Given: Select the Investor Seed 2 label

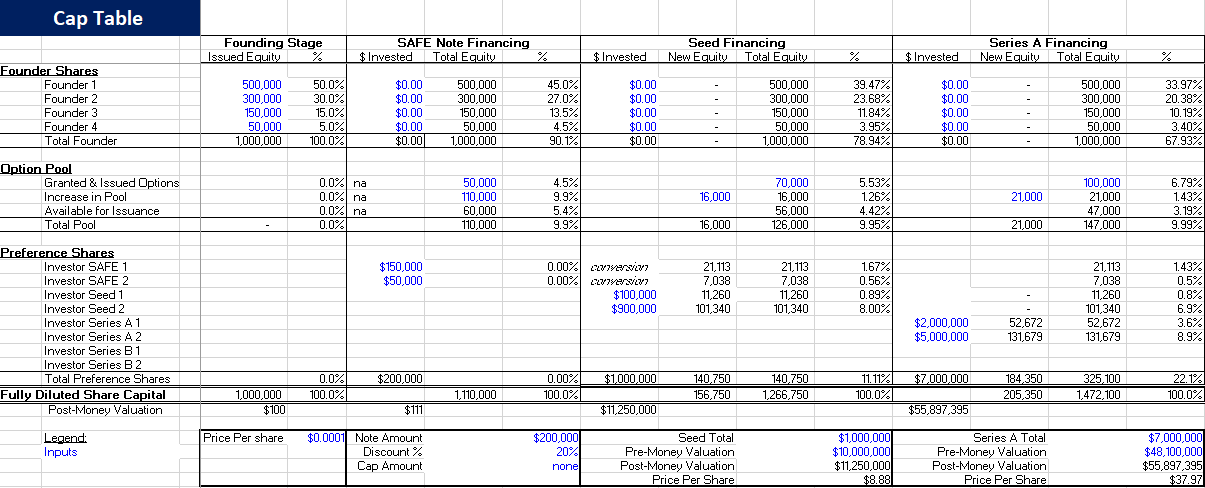Looking at the screenshot, I should point(84,309).
